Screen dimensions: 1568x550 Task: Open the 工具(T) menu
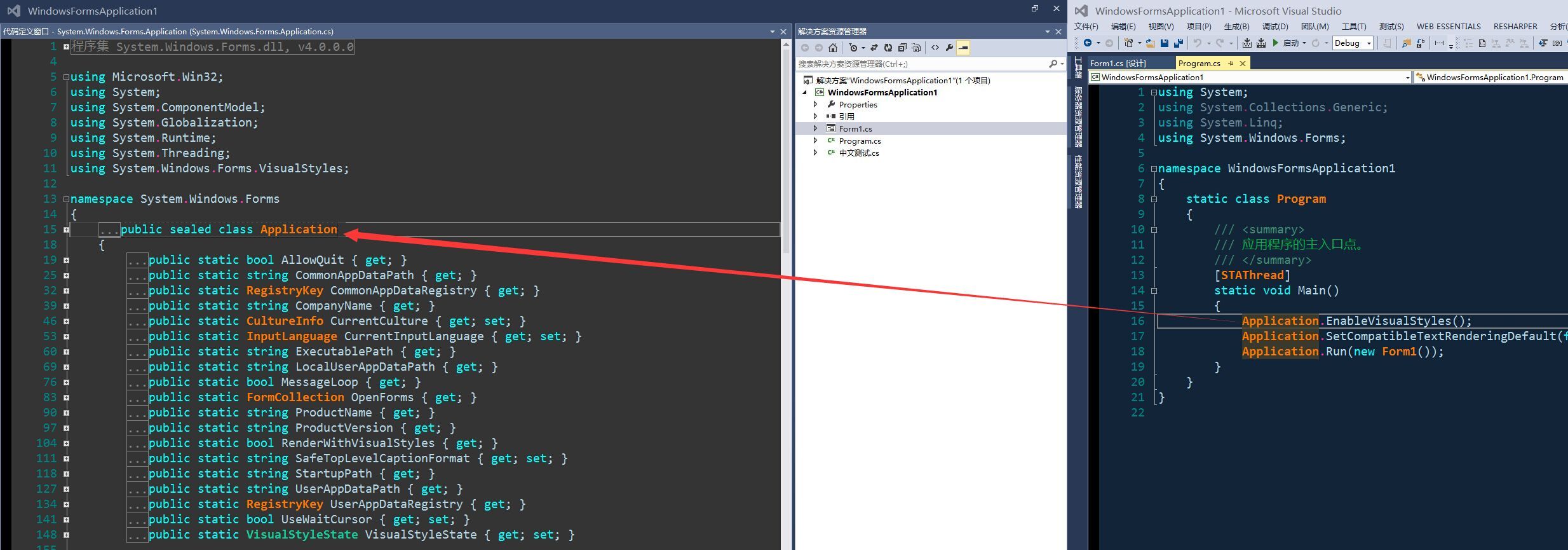tap(1354, 26)
